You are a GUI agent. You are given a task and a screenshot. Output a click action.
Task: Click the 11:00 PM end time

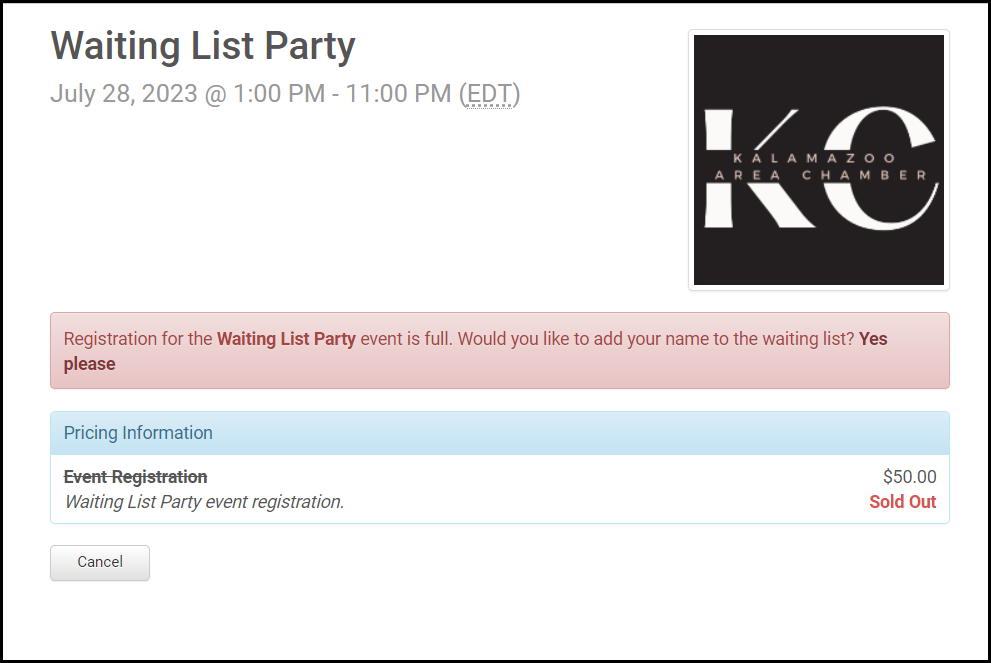(x=398, y=94)
